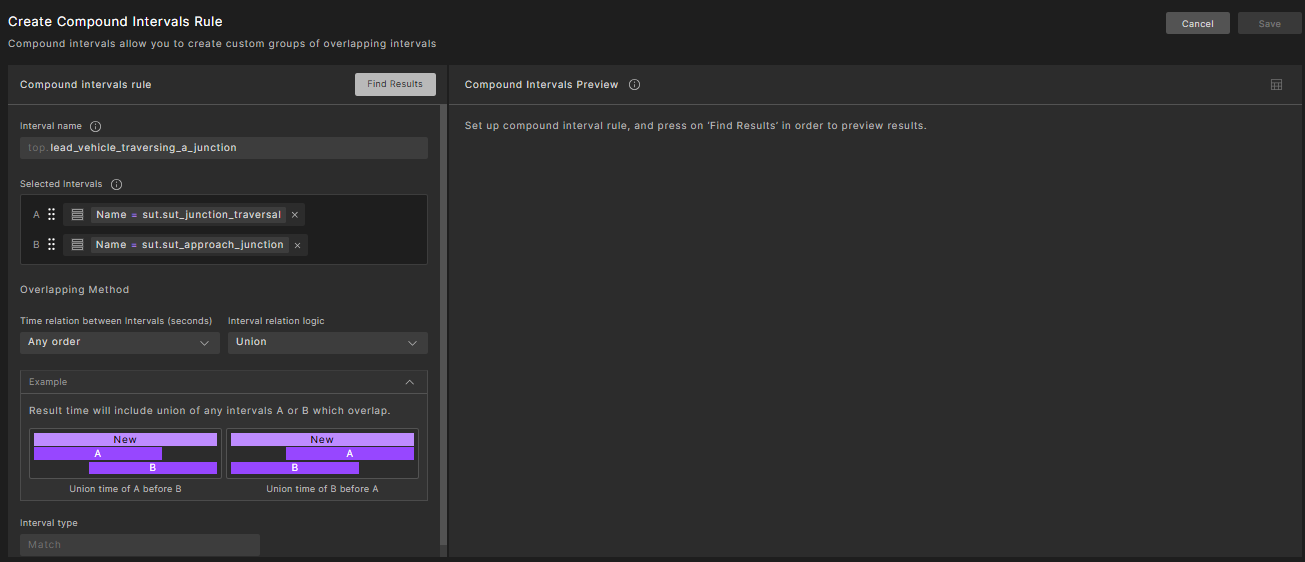This screenshot has height=562, width=1305.
Task: Select the 'Union time of A before B' example diagram
Action: pyautogui.click(x=125, y=454)
